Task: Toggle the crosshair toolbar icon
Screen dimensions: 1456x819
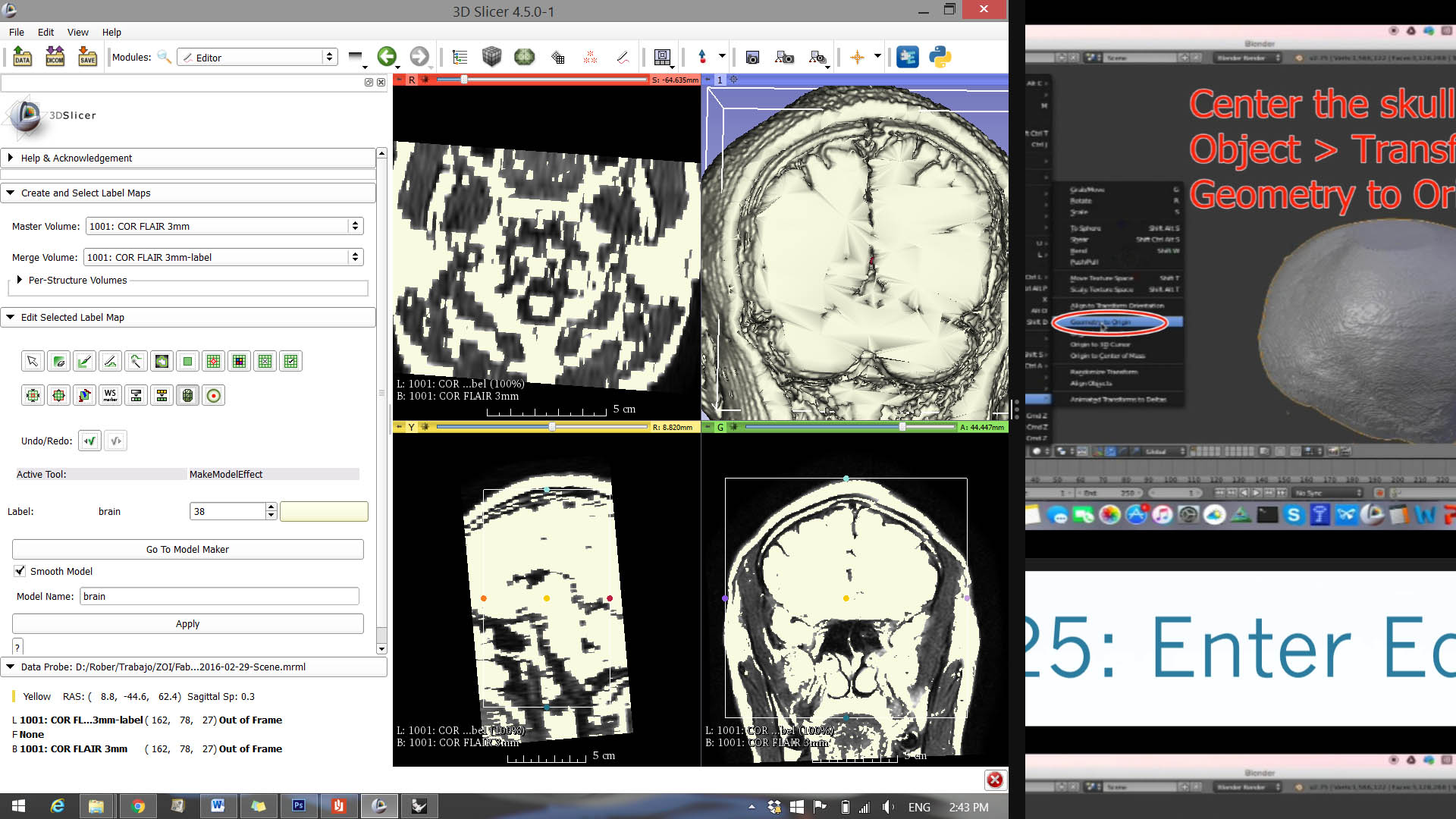Action: pyautogui.click(x=857, y=57)
